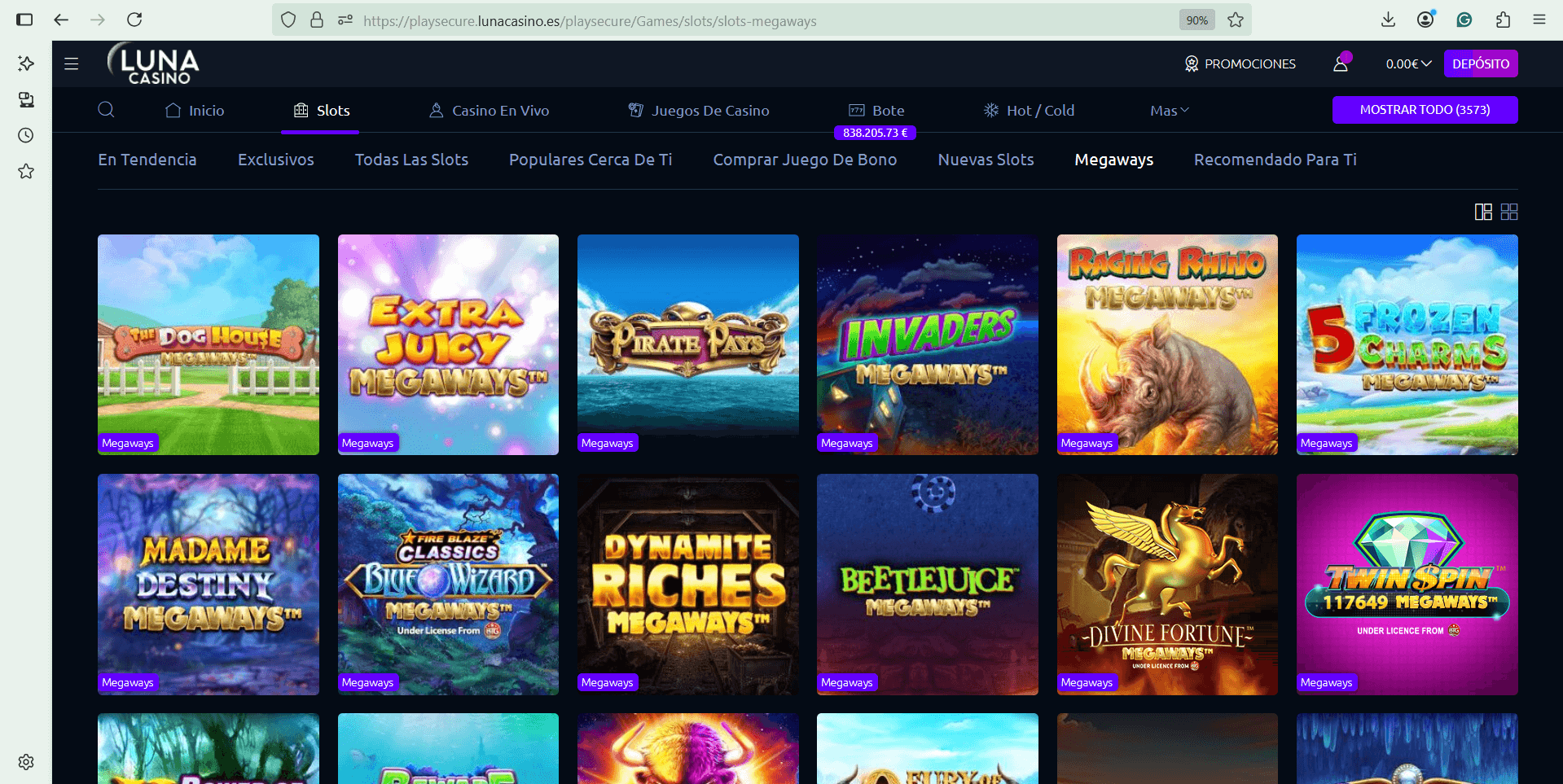This screenshot has width=1563, height=784.
Task: Open the Grammarly extension icon
Action: (x=1464, y=20)
